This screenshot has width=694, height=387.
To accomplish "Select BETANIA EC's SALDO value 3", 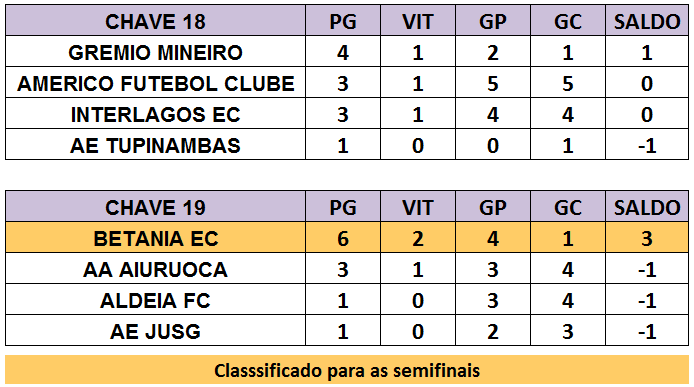I will click(x=647, y=237).
